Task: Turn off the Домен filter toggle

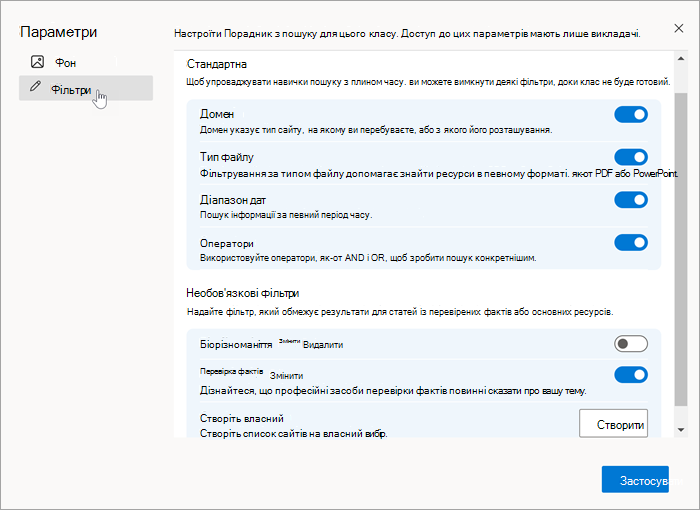Action: pos(631,114)
